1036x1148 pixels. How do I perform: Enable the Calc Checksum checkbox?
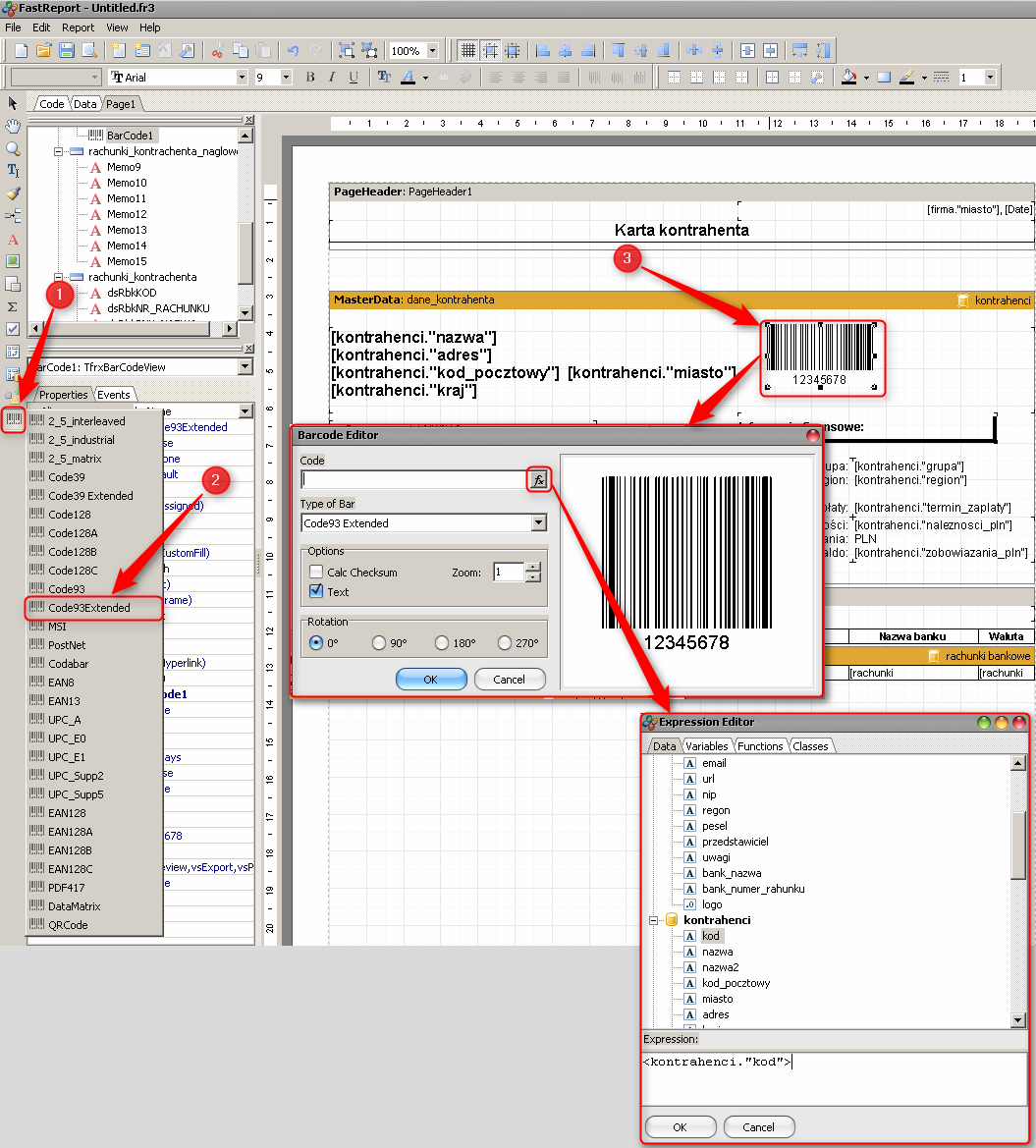316,573
